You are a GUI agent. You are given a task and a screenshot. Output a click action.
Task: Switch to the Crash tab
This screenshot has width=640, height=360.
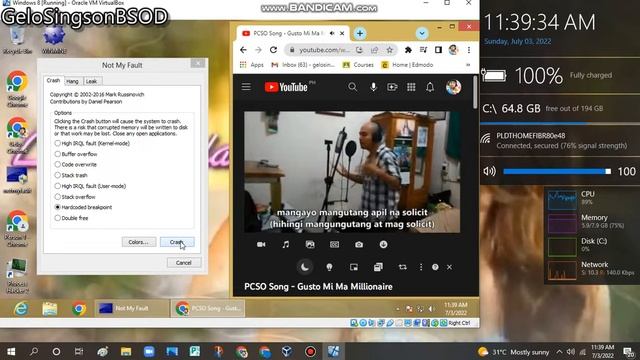(53, 80)
